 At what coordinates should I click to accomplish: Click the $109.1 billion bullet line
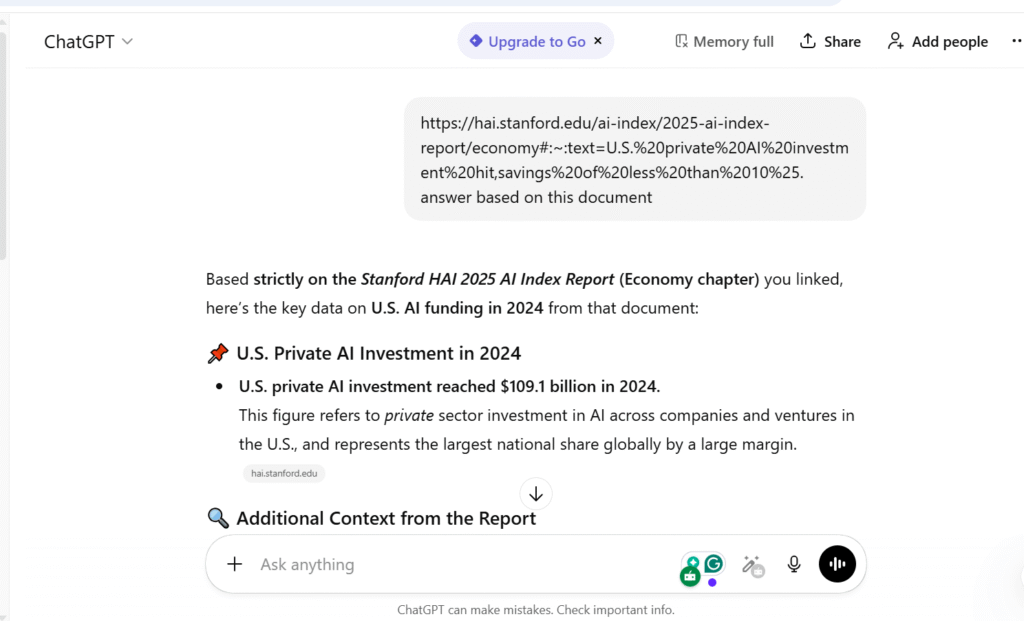[449, 387]
